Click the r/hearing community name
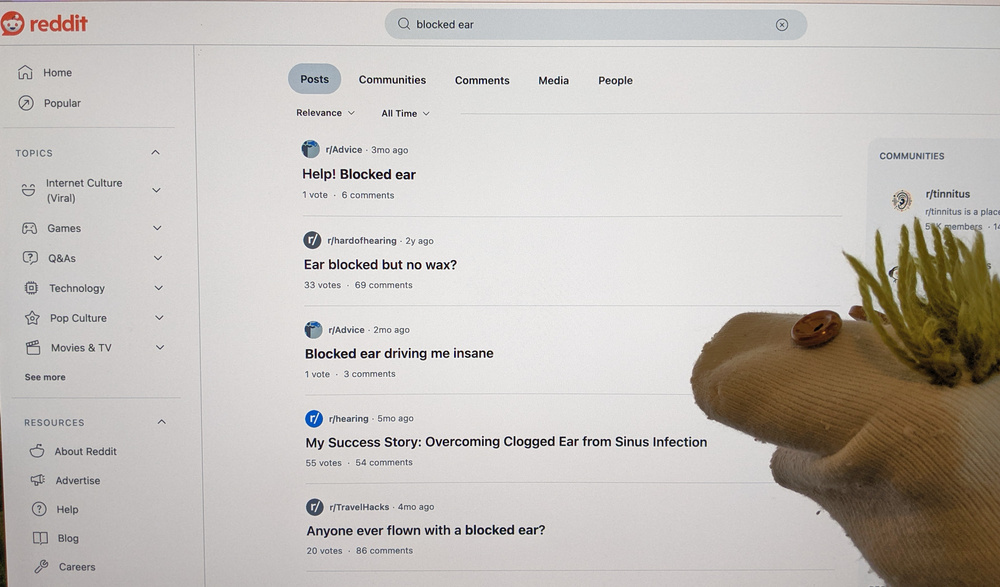Viewport: 1000px width, 587px height. click(349, 419)
